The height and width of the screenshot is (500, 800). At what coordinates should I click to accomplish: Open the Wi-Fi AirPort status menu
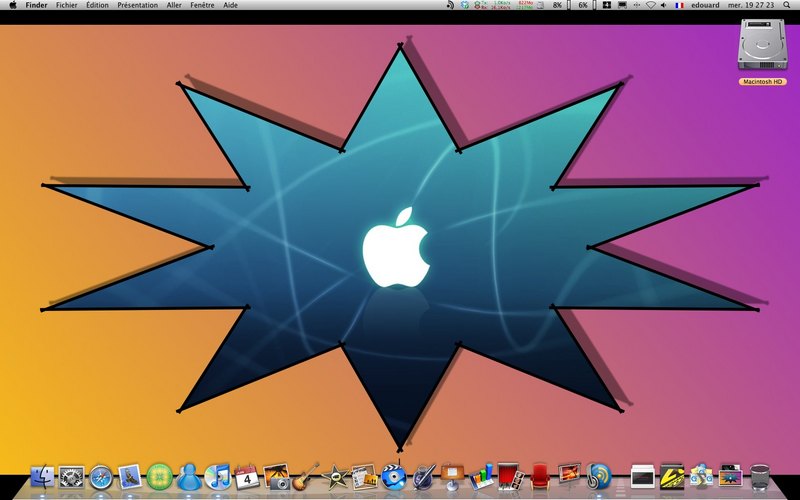[651, 5]
